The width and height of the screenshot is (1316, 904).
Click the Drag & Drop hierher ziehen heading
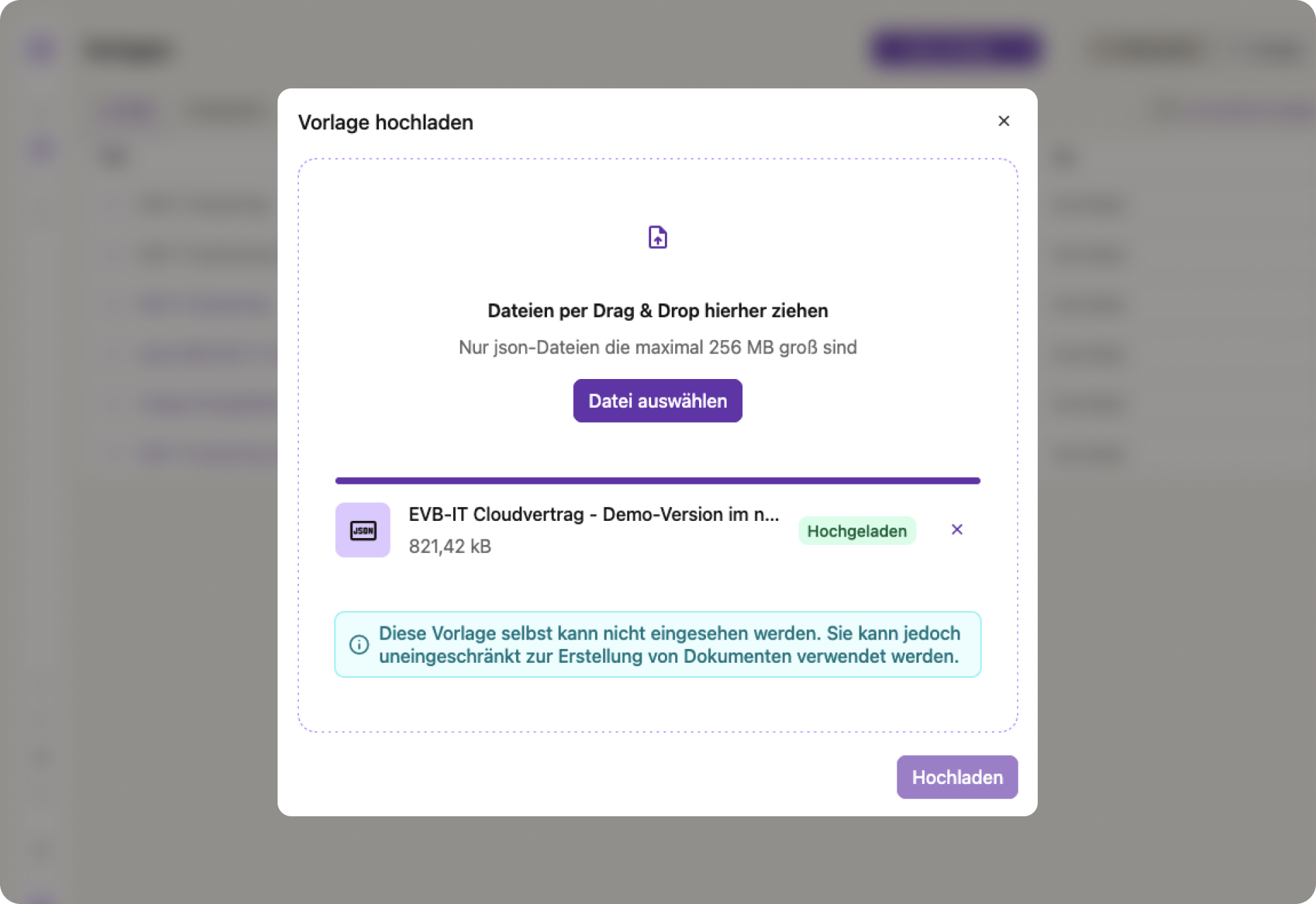(x=657, y=310)
